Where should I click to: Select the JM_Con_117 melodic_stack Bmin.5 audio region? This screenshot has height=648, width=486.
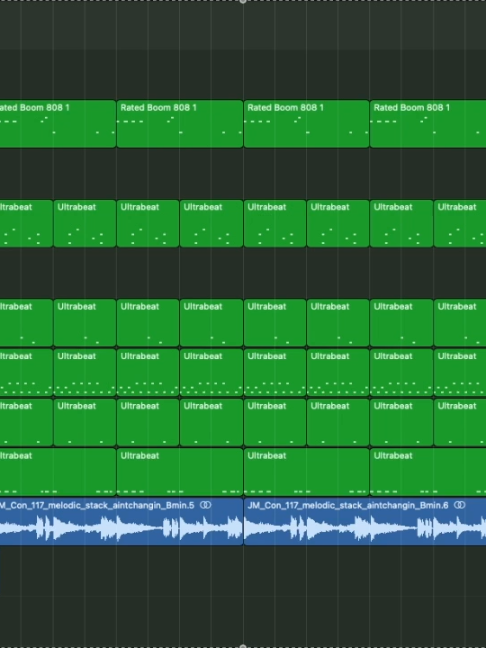click(x=121, y=522)
